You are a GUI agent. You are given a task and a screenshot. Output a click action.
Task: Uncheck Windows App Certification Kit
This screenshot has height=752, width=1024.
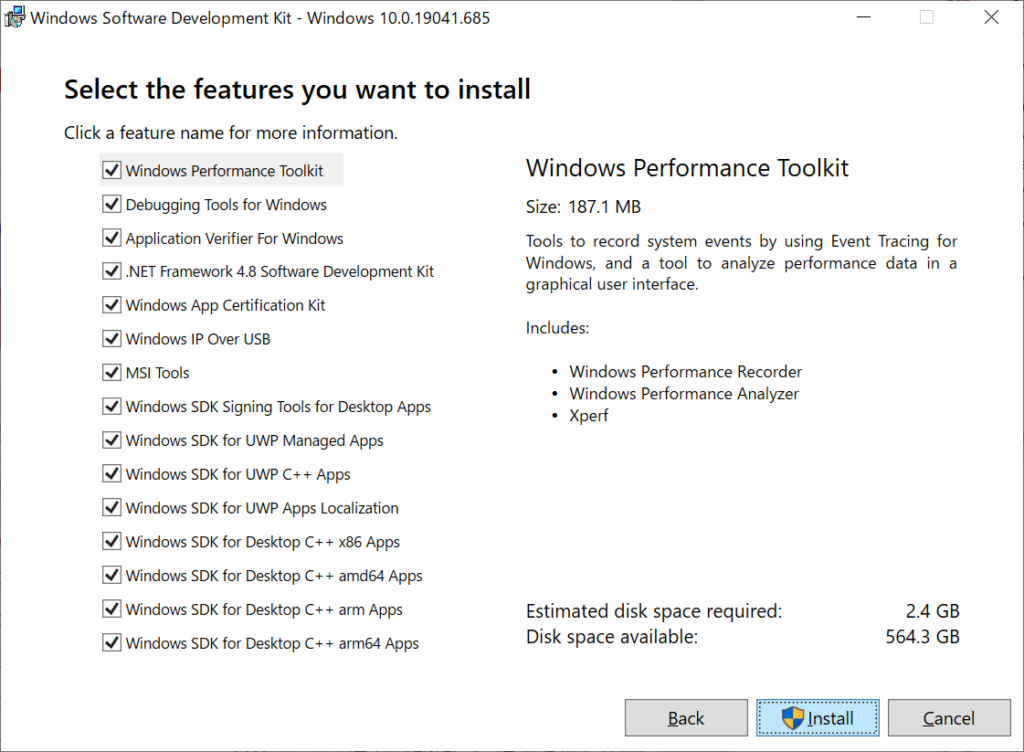(x=111, y=304)
